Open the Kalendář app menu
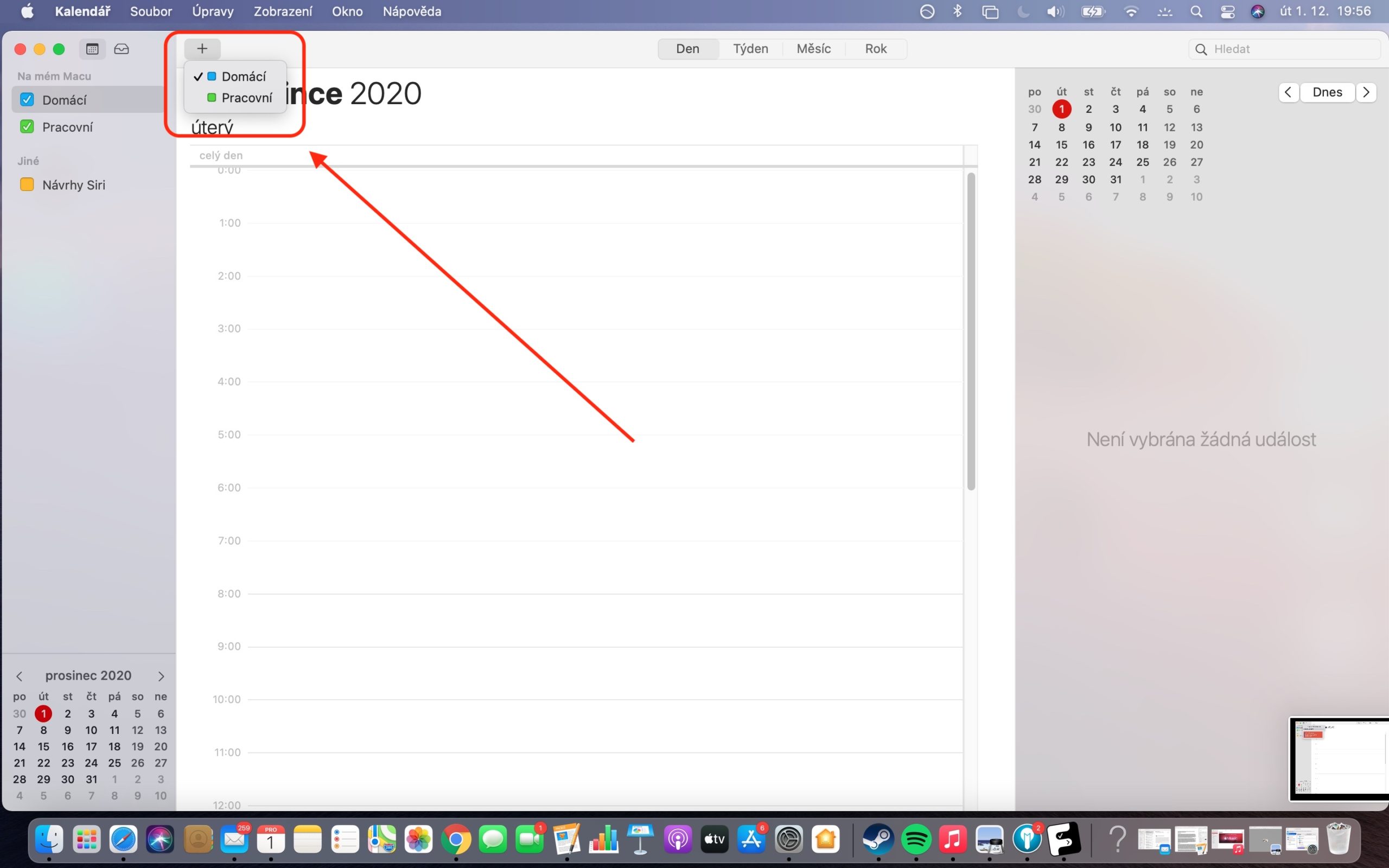The width and height of the screenshot is (1389, 868). pyautogui.click(x=82, y=11)
